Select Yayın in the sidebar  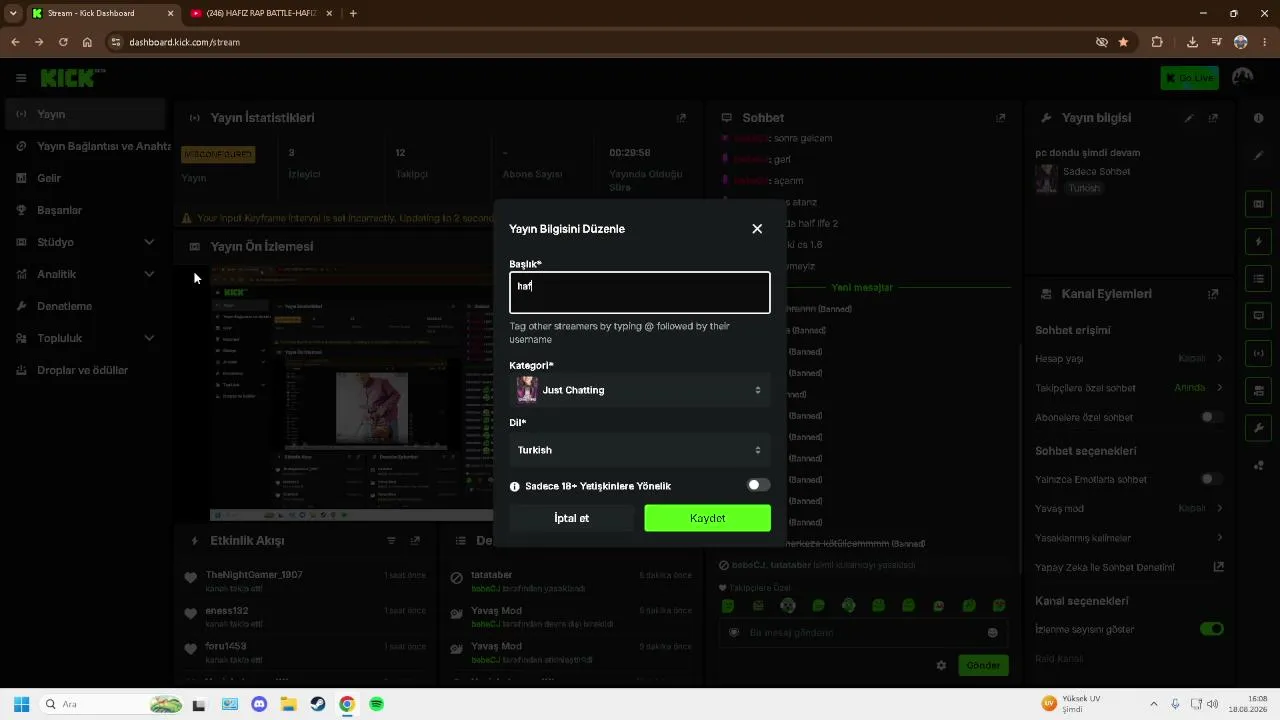pyautogui.click(x=86, y=114)
